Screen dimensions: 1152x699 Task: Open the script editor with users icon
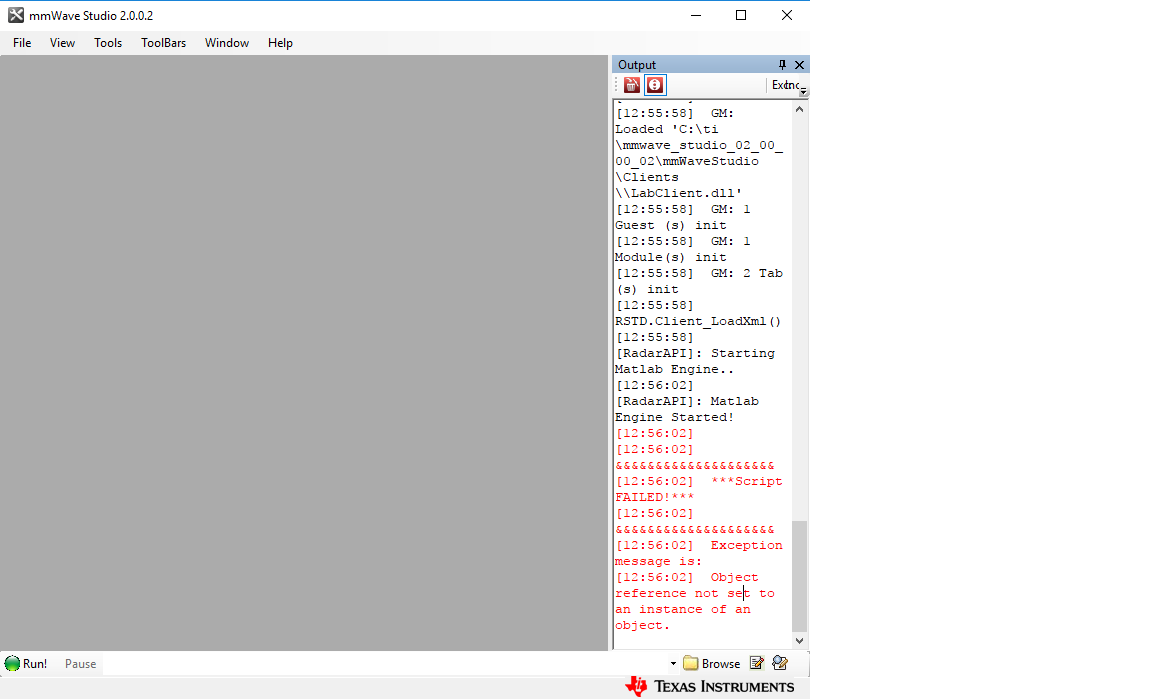[780, 664]
